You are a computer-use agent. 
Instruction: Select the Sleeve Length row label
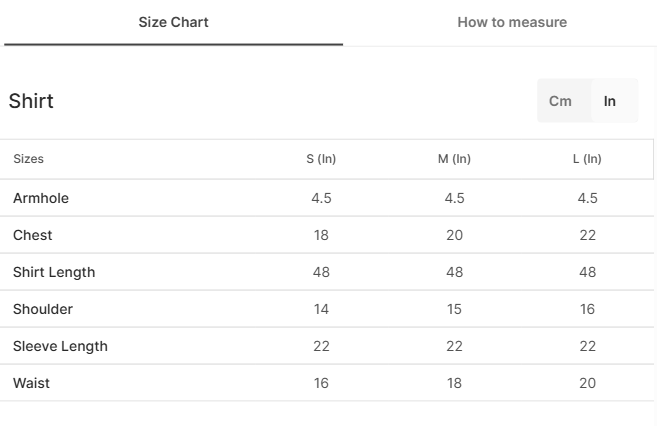point(60,346)
